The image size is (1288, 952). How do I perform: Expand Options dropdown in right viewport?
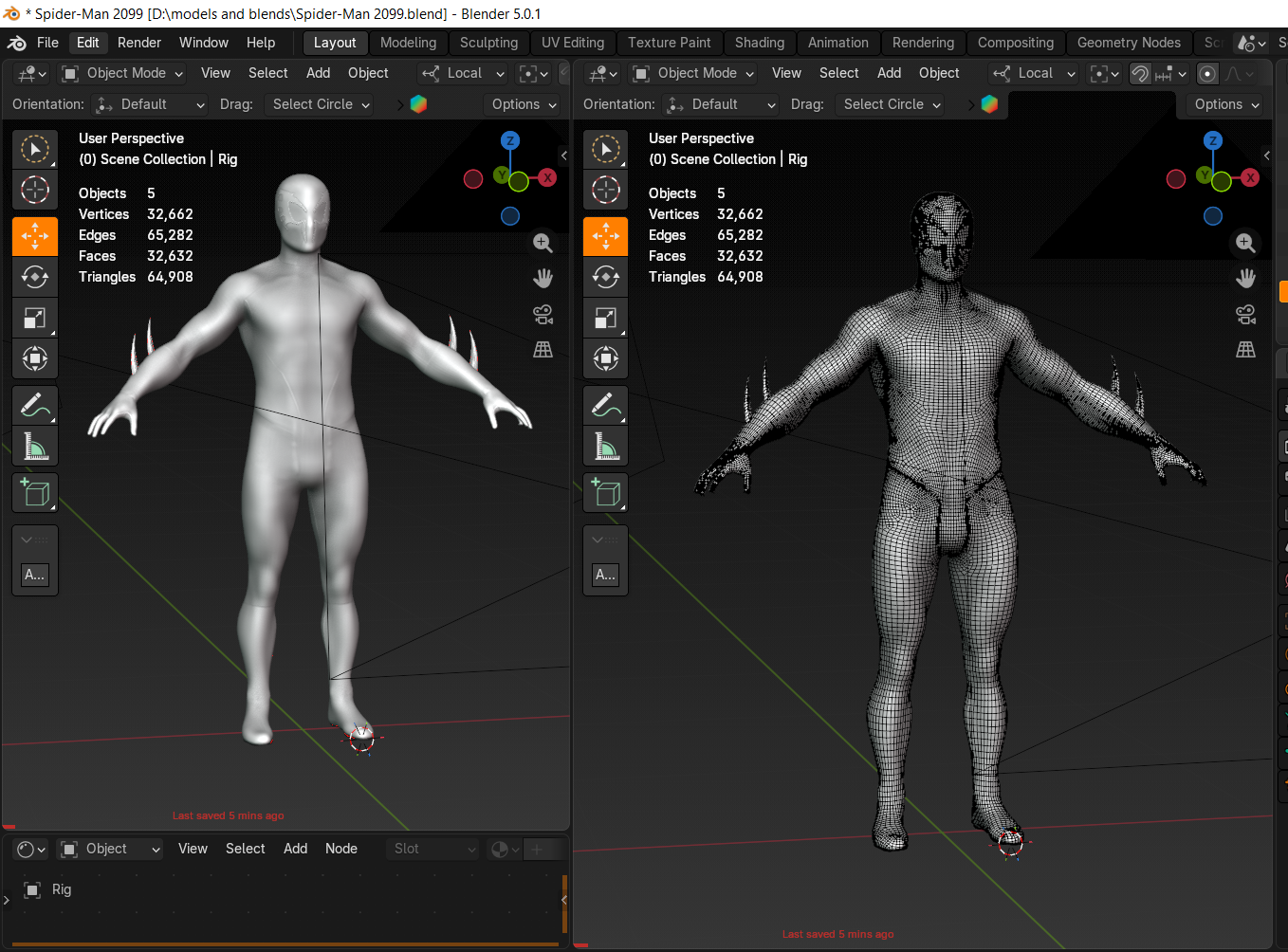(x=1226, y=104)
